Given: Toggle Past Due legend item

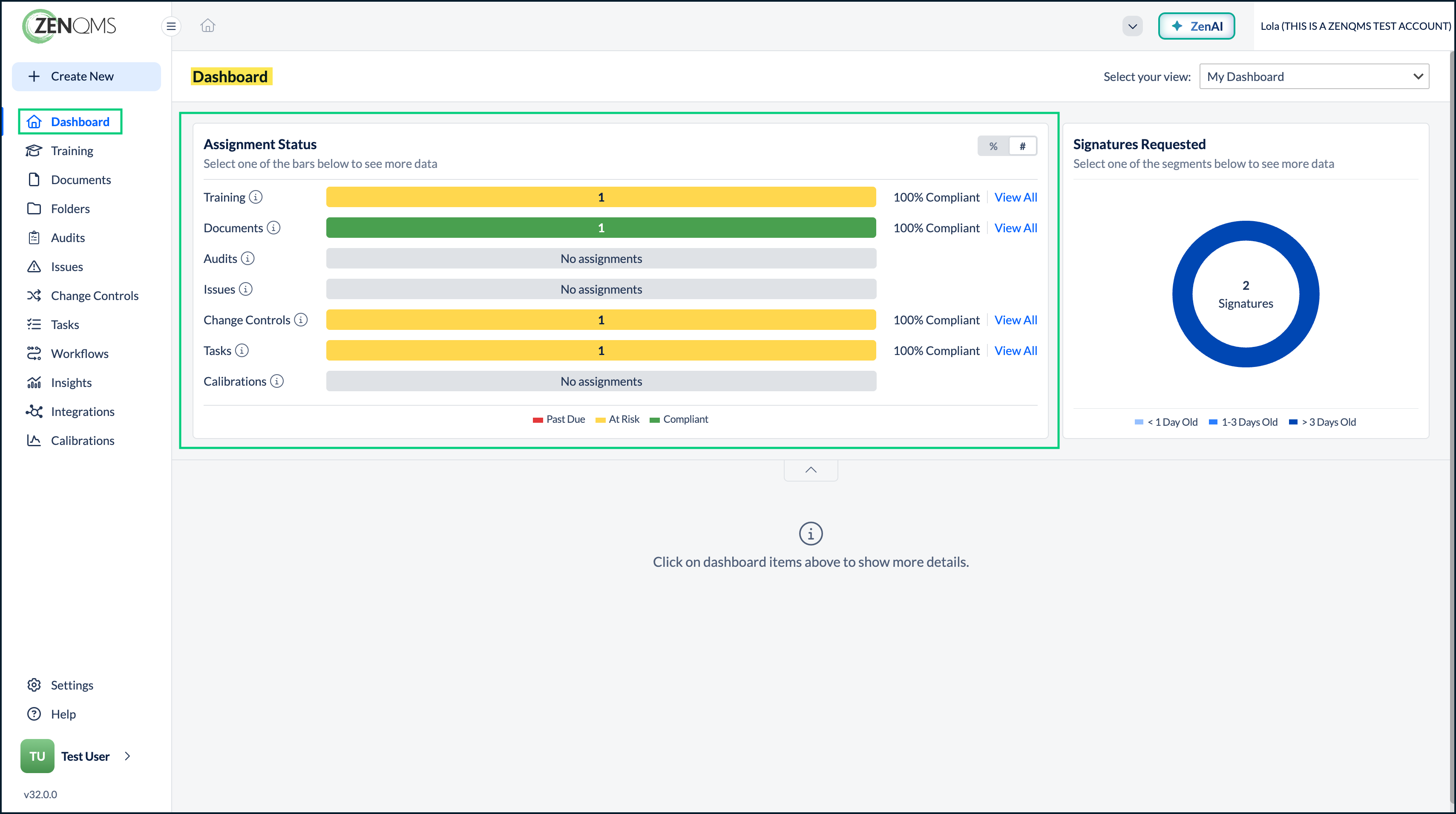Looking at the screenshot, I should point(558,419).
